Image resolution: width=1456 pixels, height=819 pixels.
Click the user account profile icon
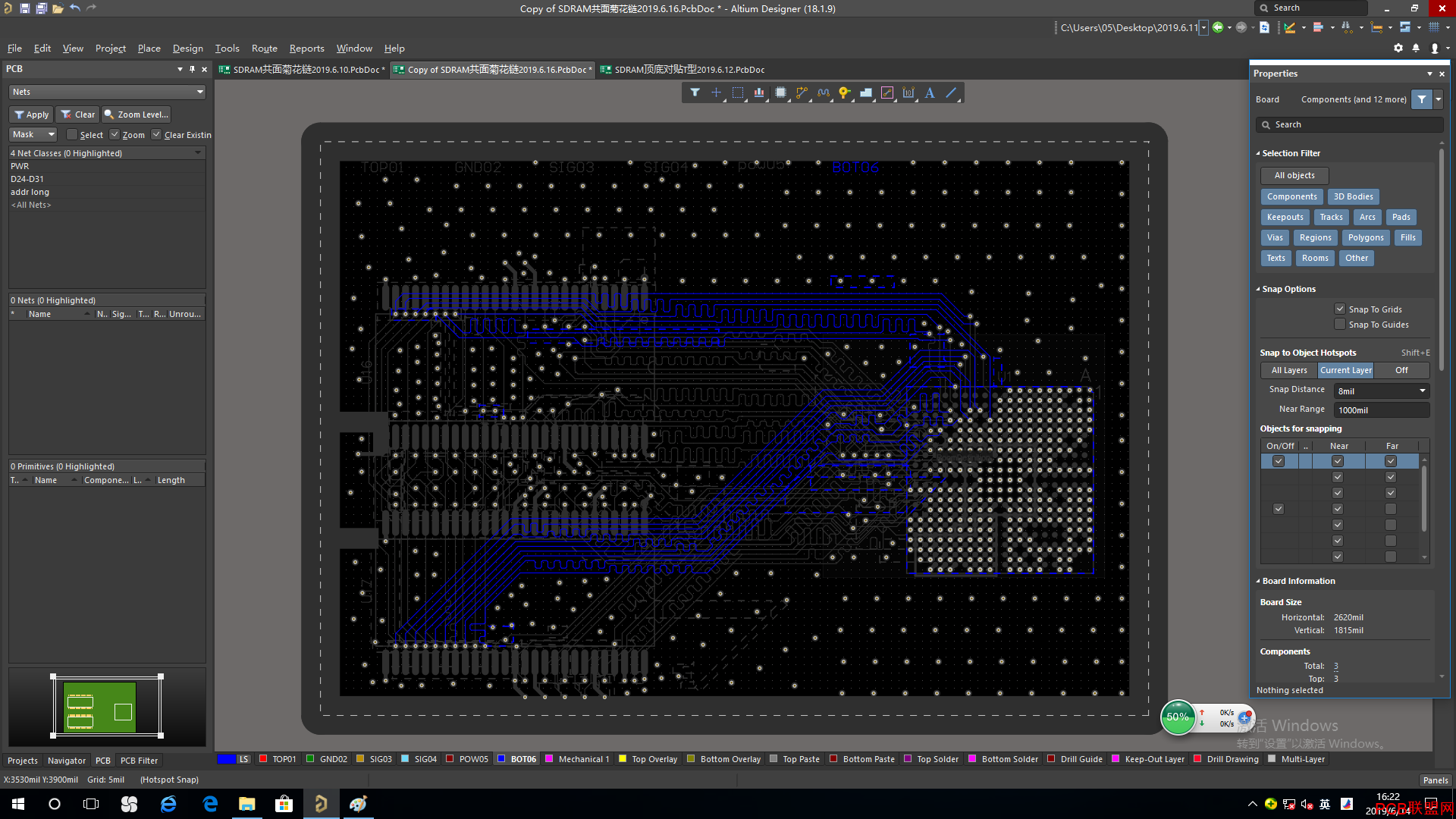[1434, 48]
